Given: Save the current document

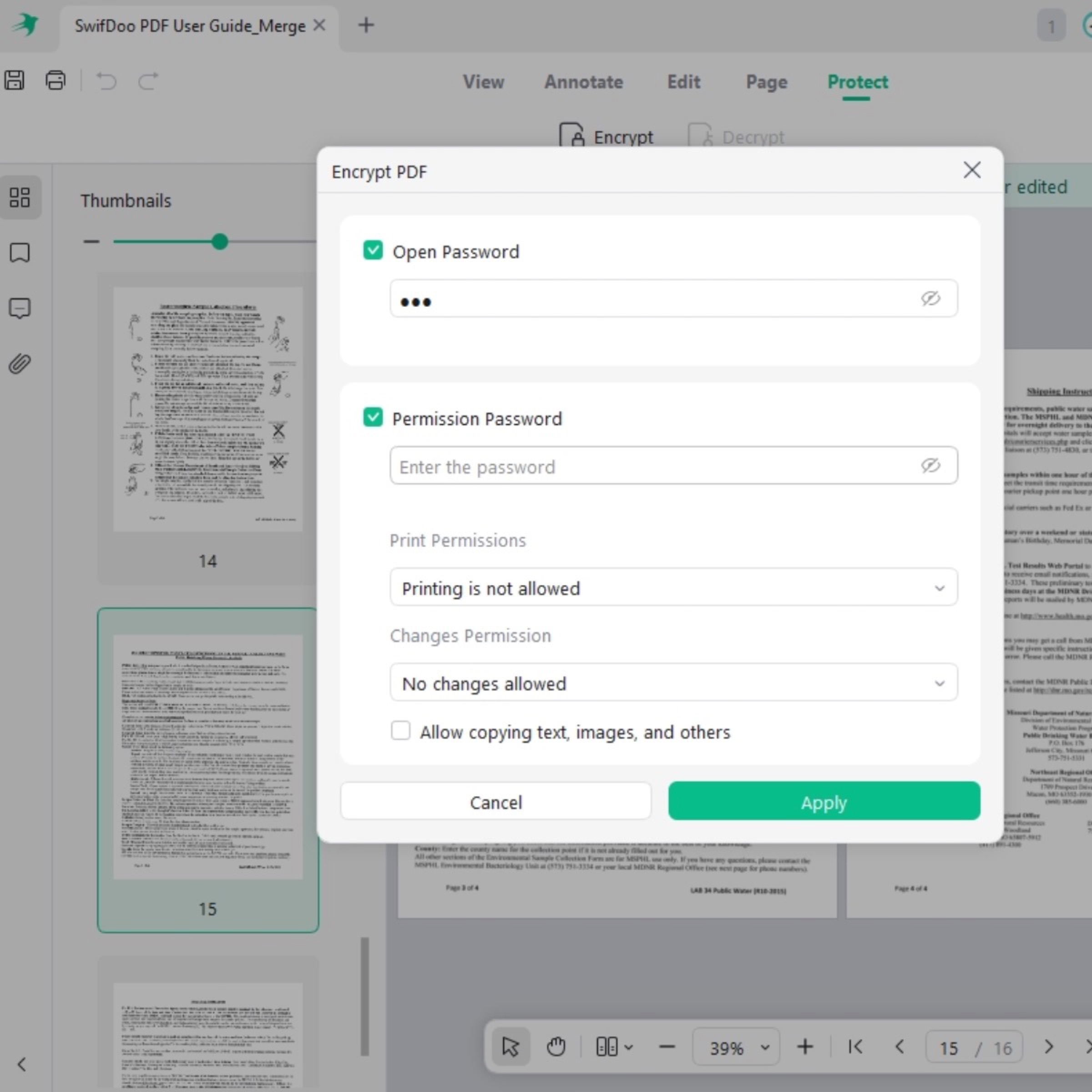Looking at the screenshot, I should pyautogui.click(x=15, y=80).
